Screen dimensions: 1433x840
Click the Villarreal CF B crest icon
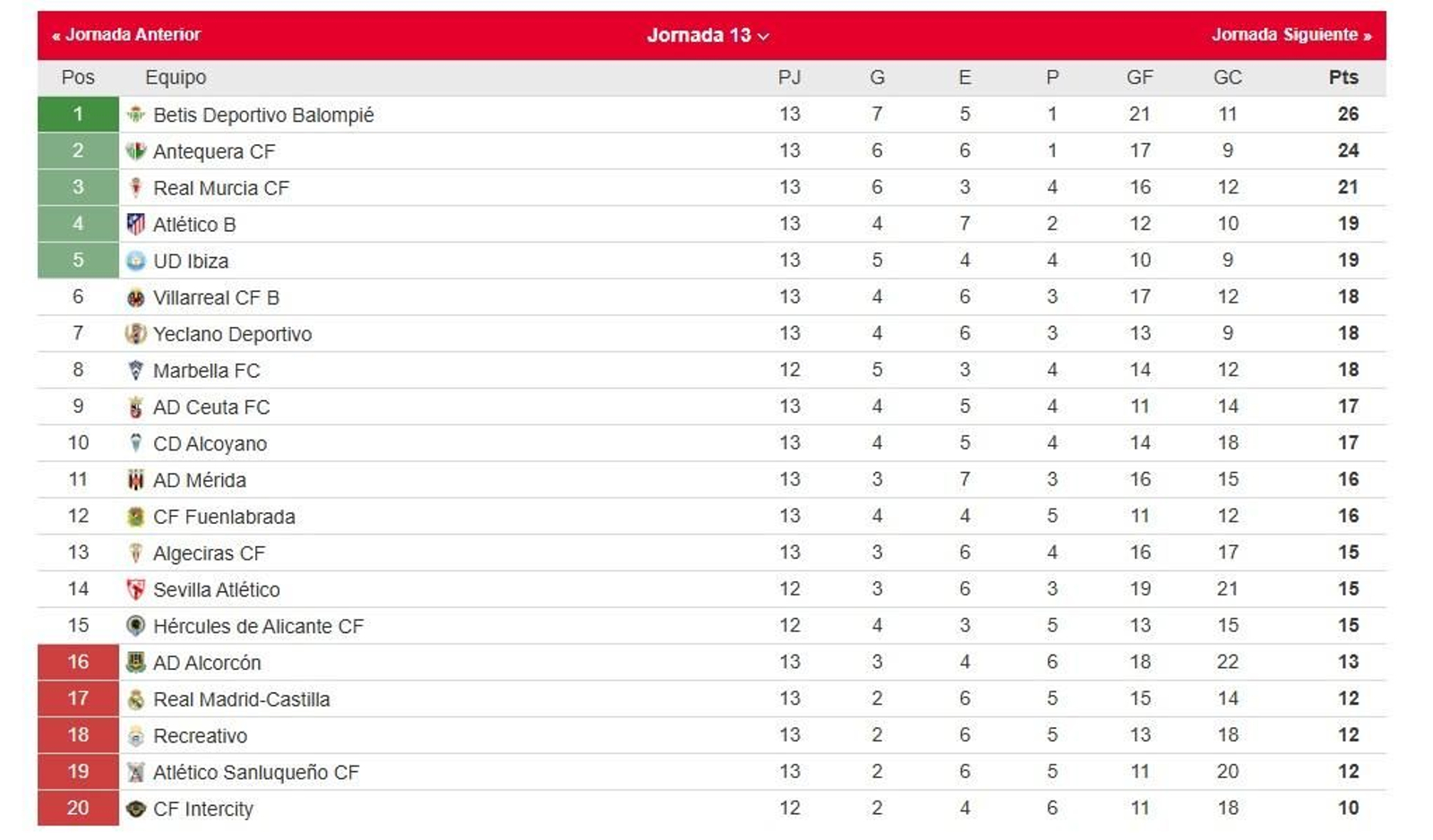[x=135, y=297]
